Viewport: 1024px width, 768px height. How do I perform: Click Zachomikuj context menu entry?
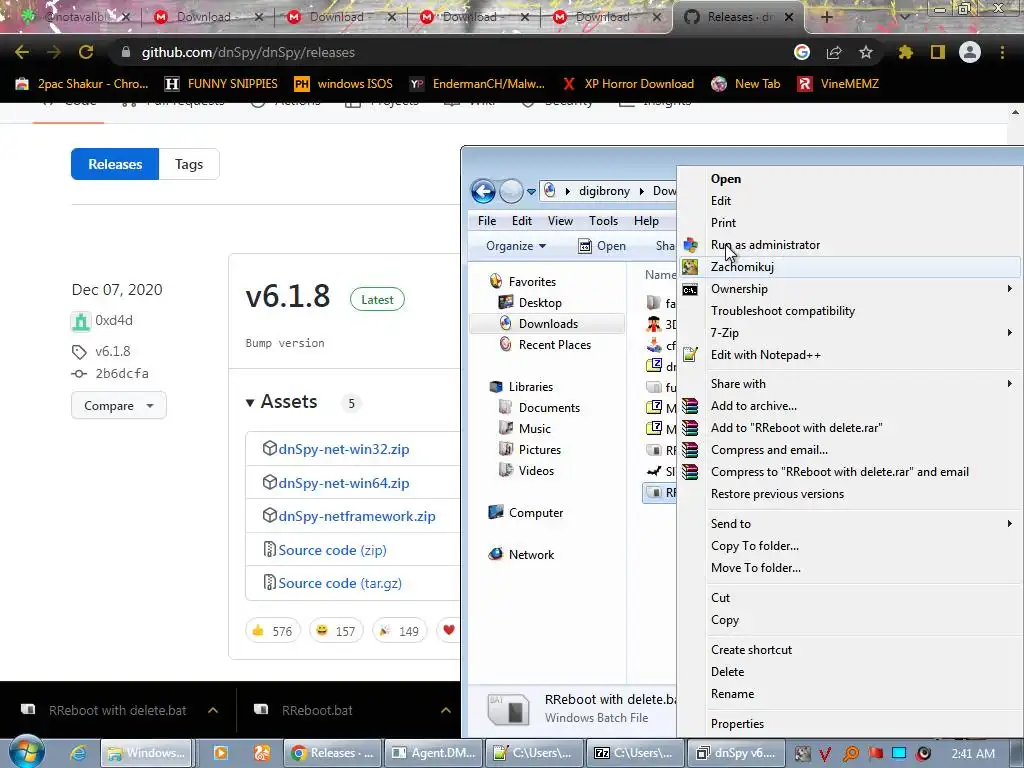coord(849,266)
